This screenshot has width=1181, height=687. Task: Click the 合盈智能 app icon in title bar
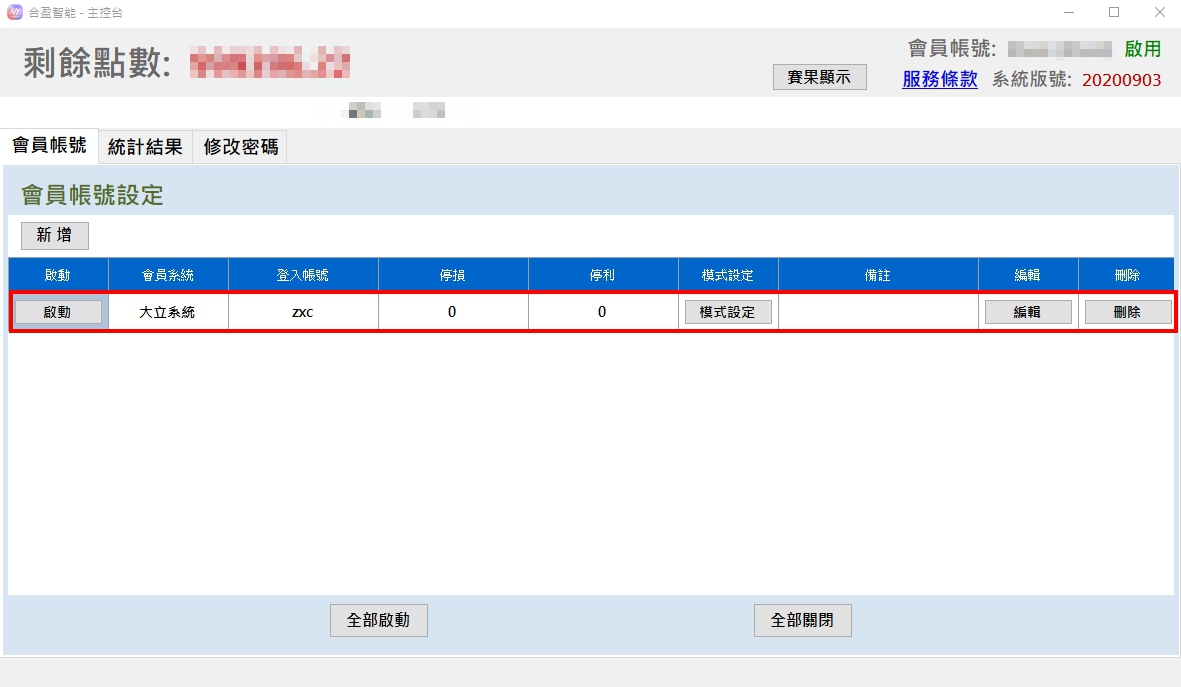coord(14,13)
